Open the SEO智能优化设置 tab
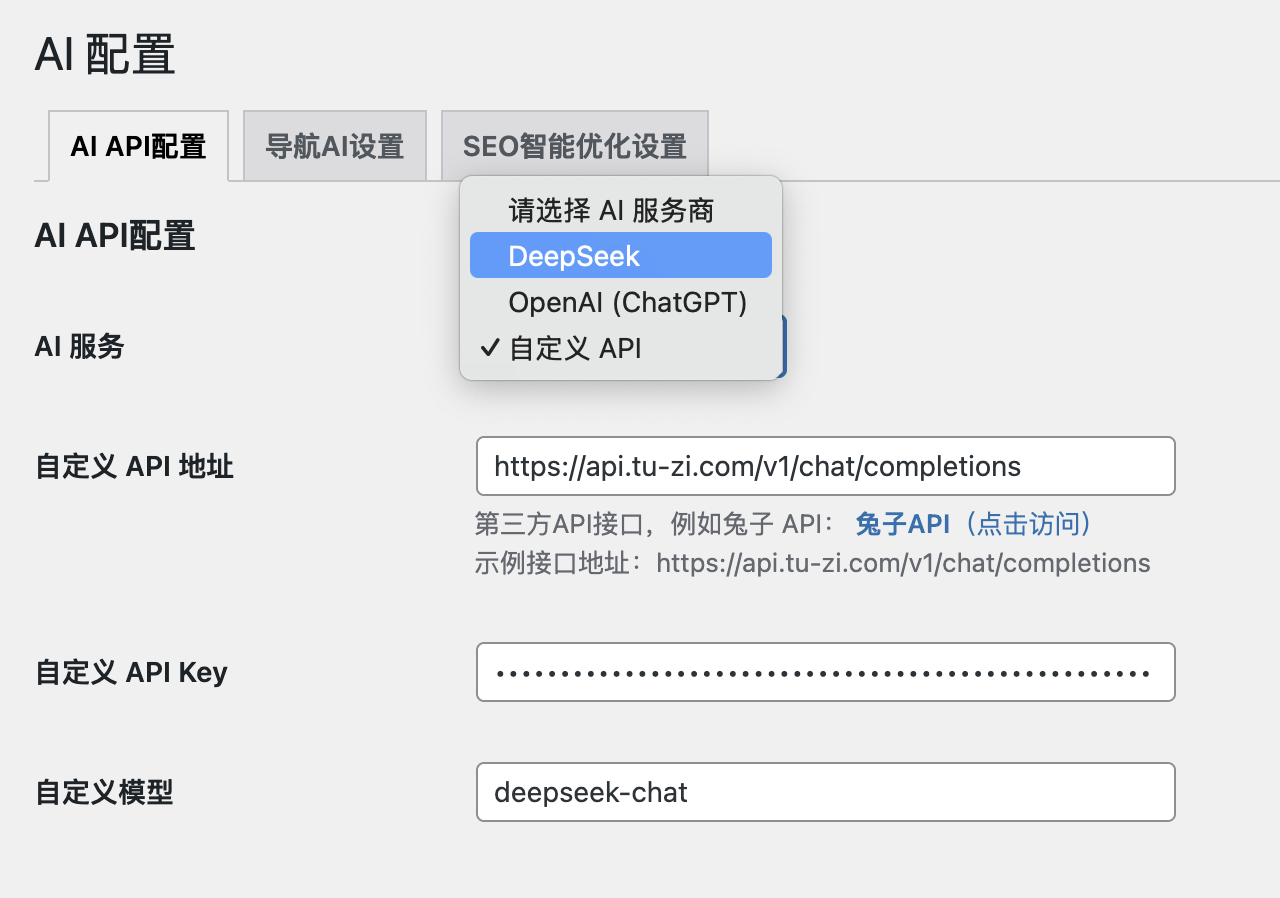 coord(575,146)
